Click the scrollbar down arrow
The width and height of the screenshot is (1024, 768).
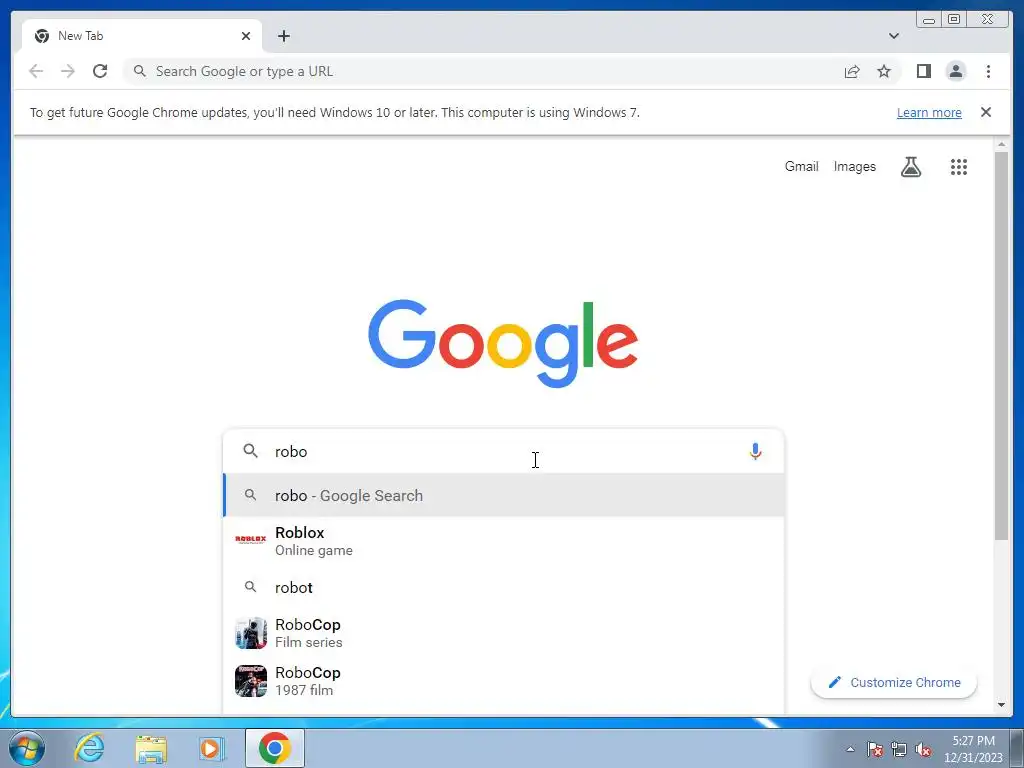1001,705
